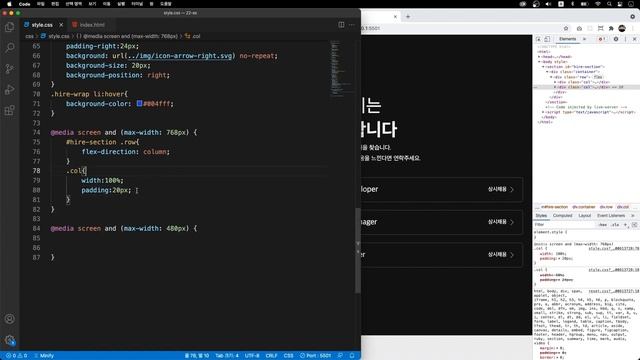This screenshot has width=640, height=360.
Task: Click Minify in the status bar
Action: [x=44, y=356]
